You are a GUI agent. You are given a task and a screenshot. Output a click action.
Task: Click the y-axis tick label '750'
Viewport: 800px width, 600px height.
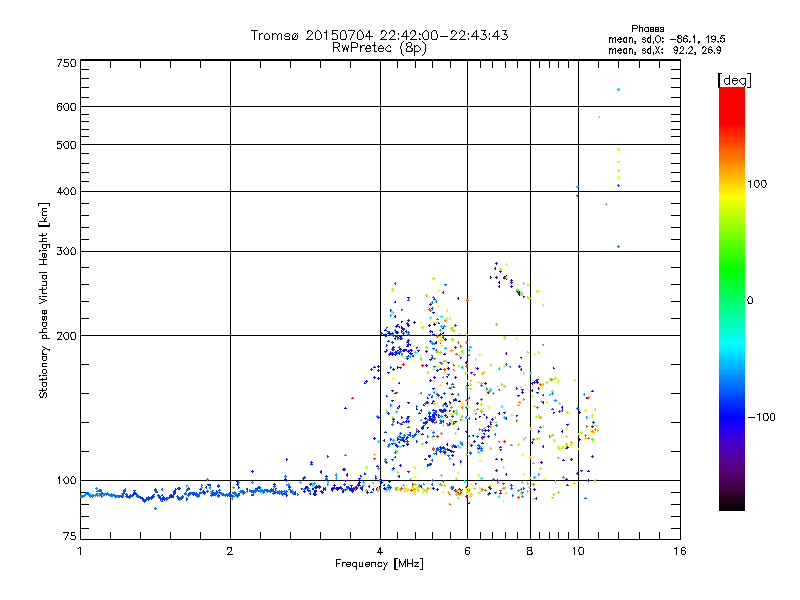(x=66, y=63)
